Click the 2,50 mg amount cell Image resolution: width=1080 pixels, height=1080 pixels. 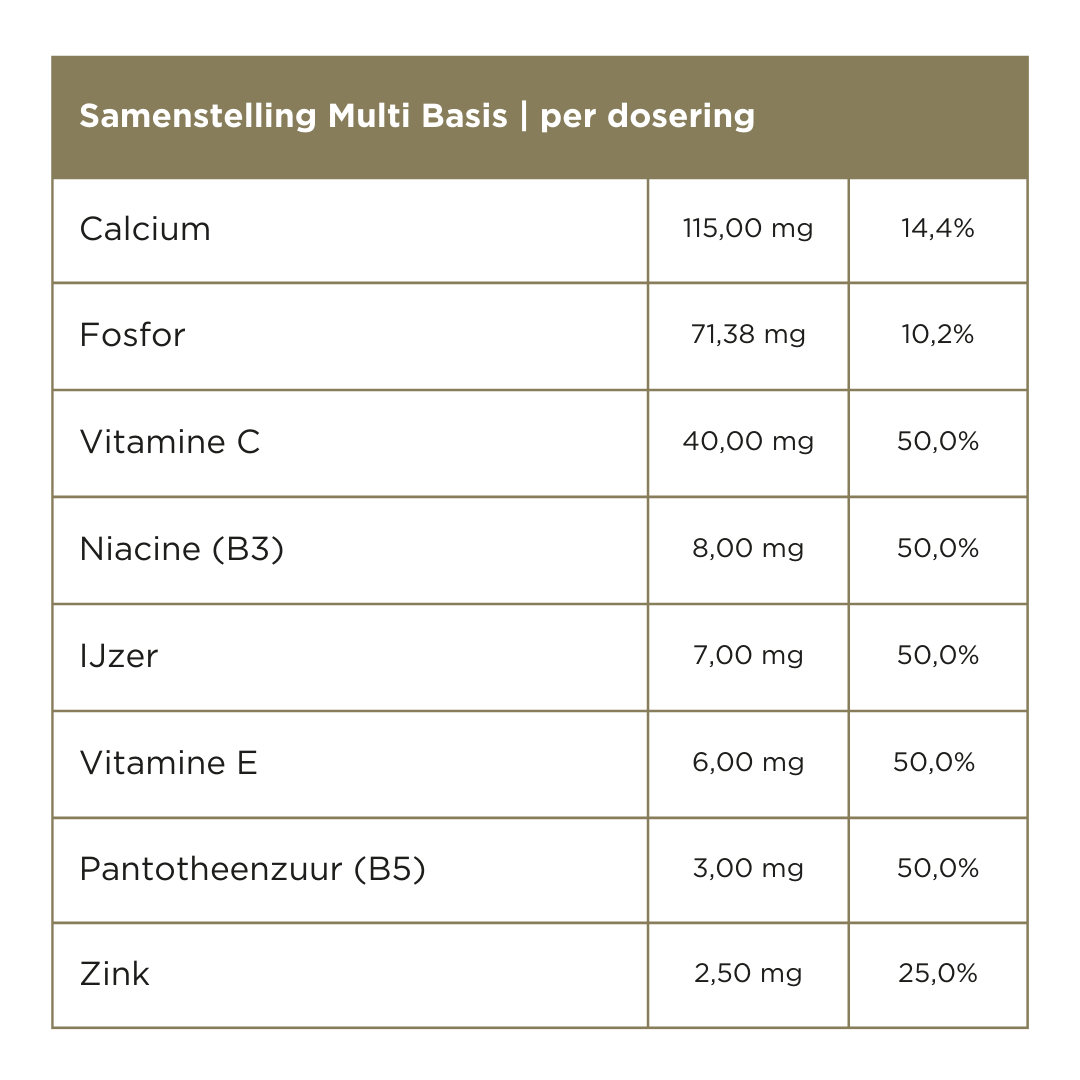748,974
